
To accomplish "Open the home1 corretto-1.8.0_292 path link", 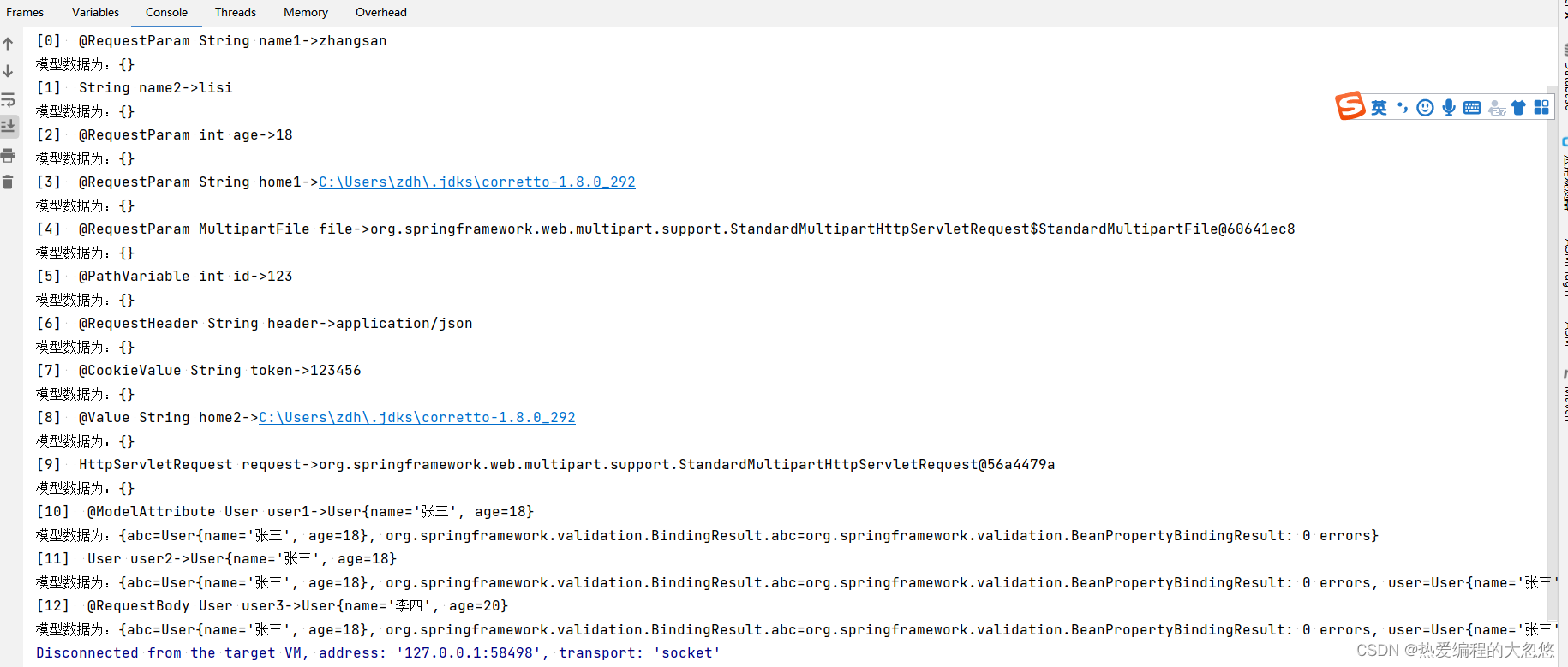I will click(x=477, y=182).
